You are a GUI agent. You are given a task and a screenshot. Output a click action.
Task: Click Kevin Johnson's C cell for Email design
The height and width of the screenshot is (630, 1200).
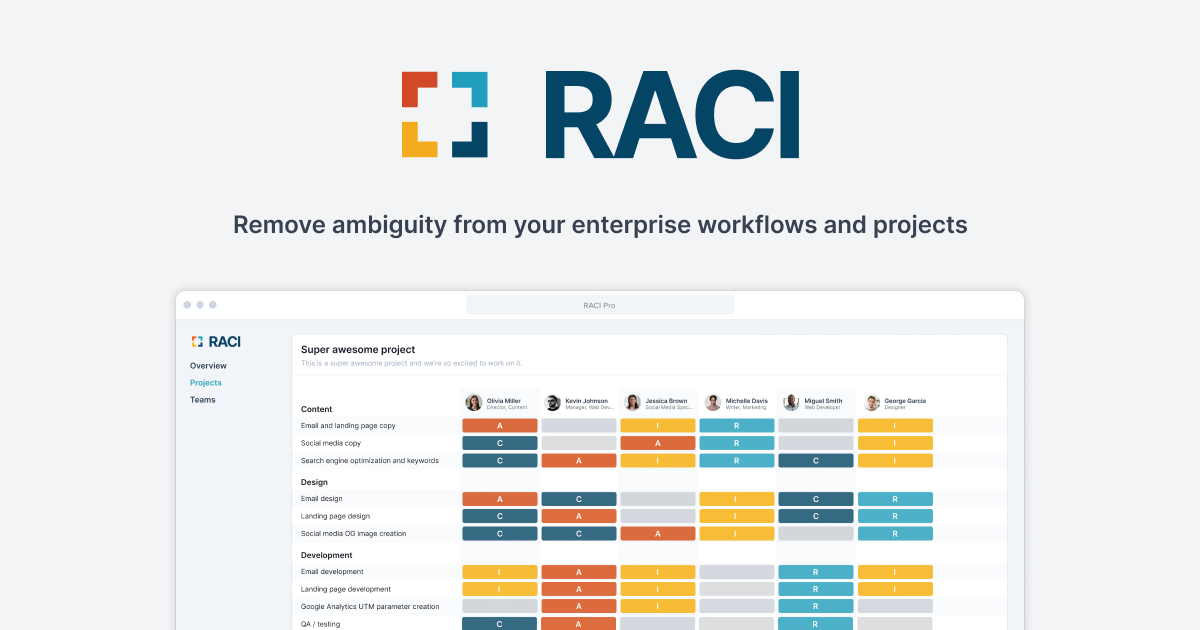(x=579, y=499)
